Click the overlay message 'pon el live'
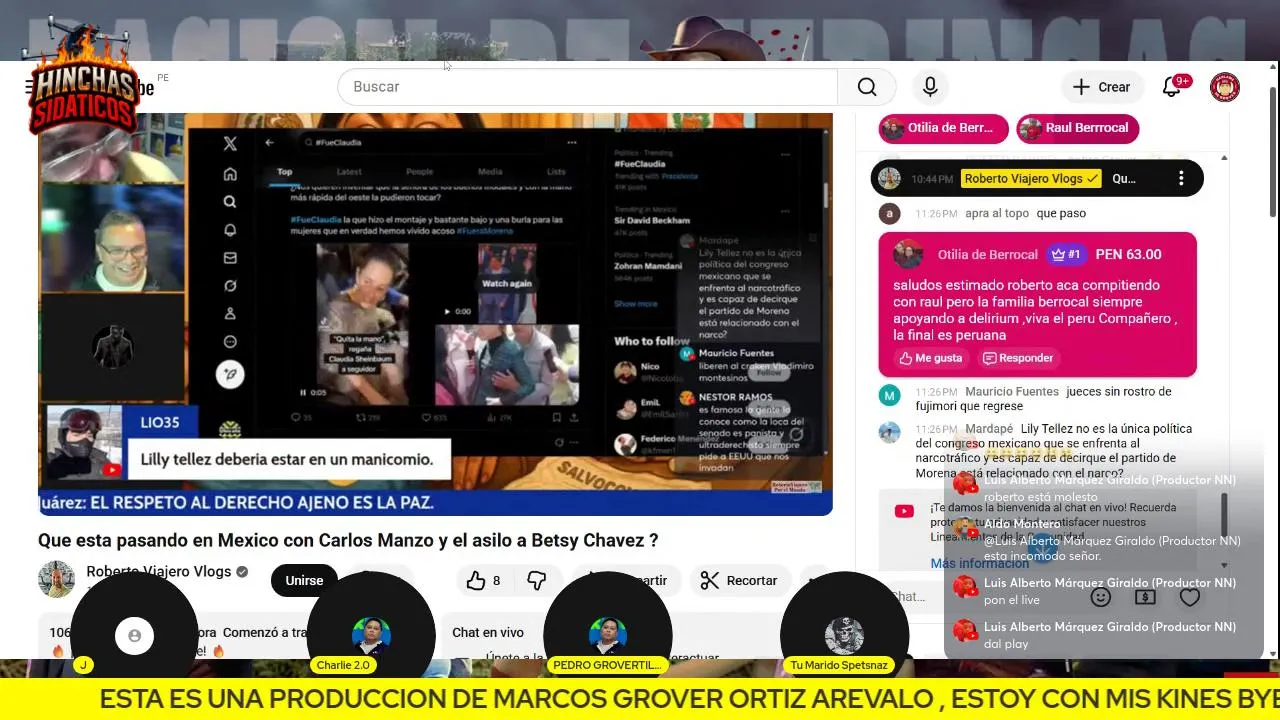The height and width of the screenshot is (720, 1280). [1012, 600]
